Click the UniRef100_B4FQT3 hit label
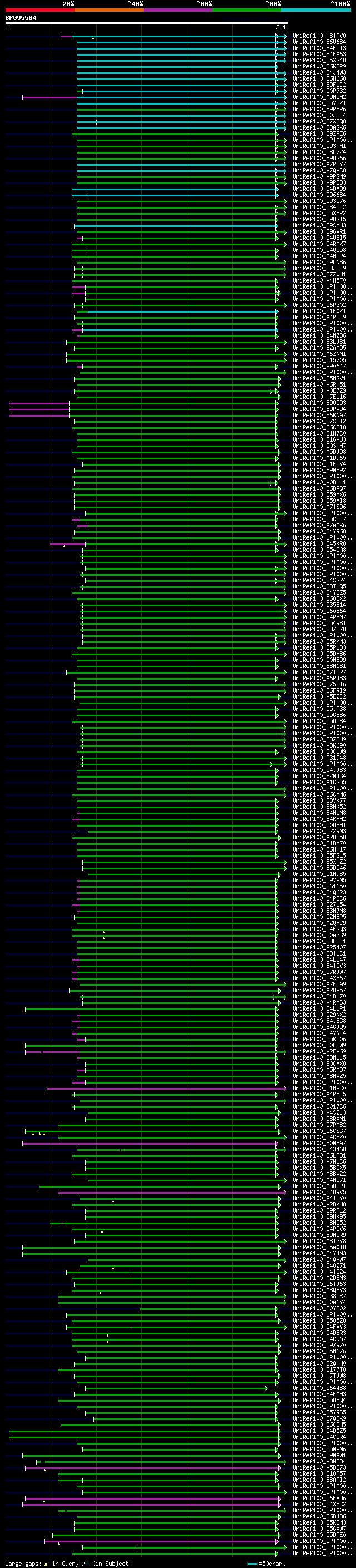Viewport: 356px width, 1568px height. [x=319, y=48]
